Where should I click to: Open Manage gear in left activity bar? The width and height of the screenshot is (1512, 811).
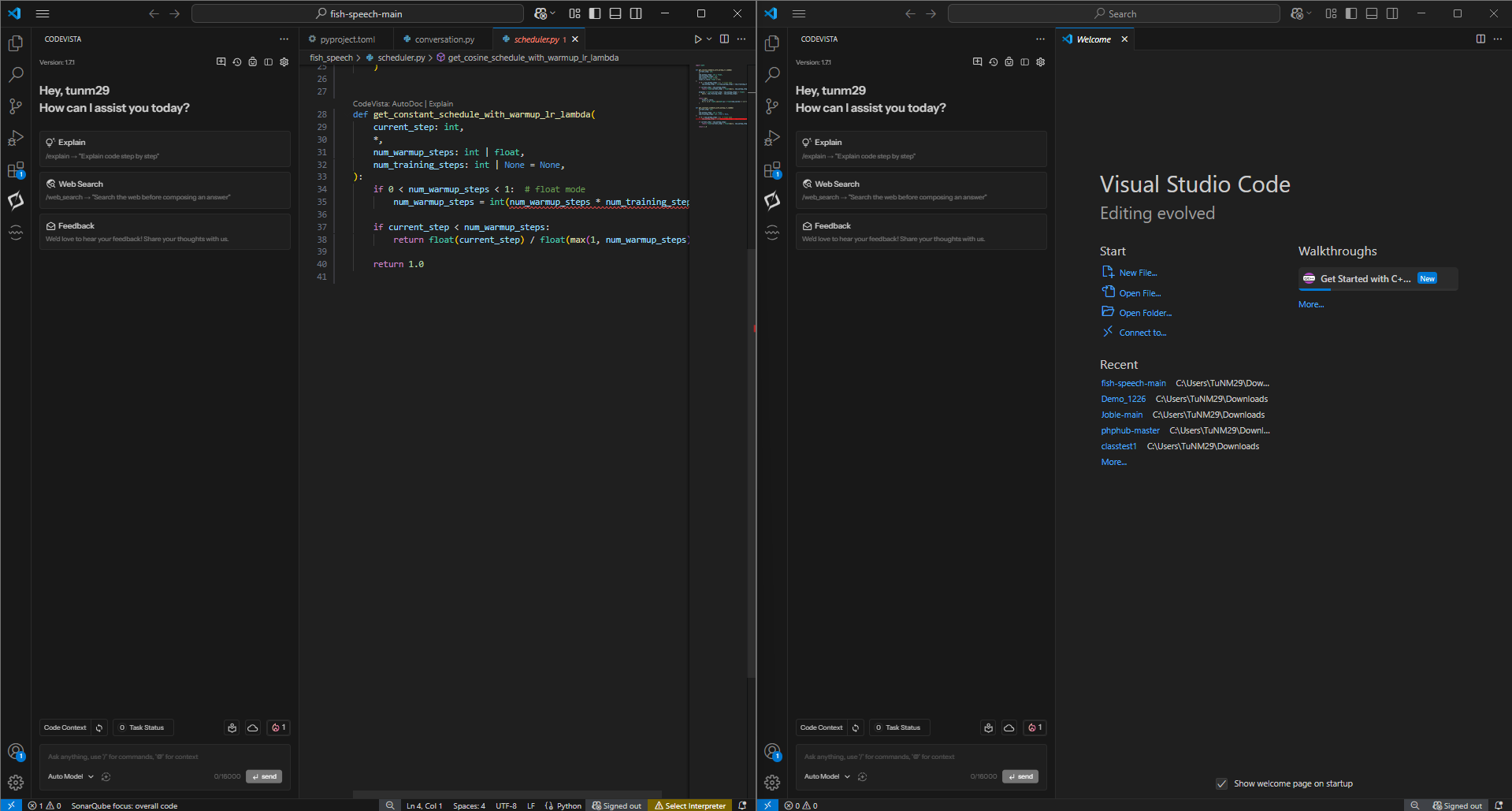[16, 783]
